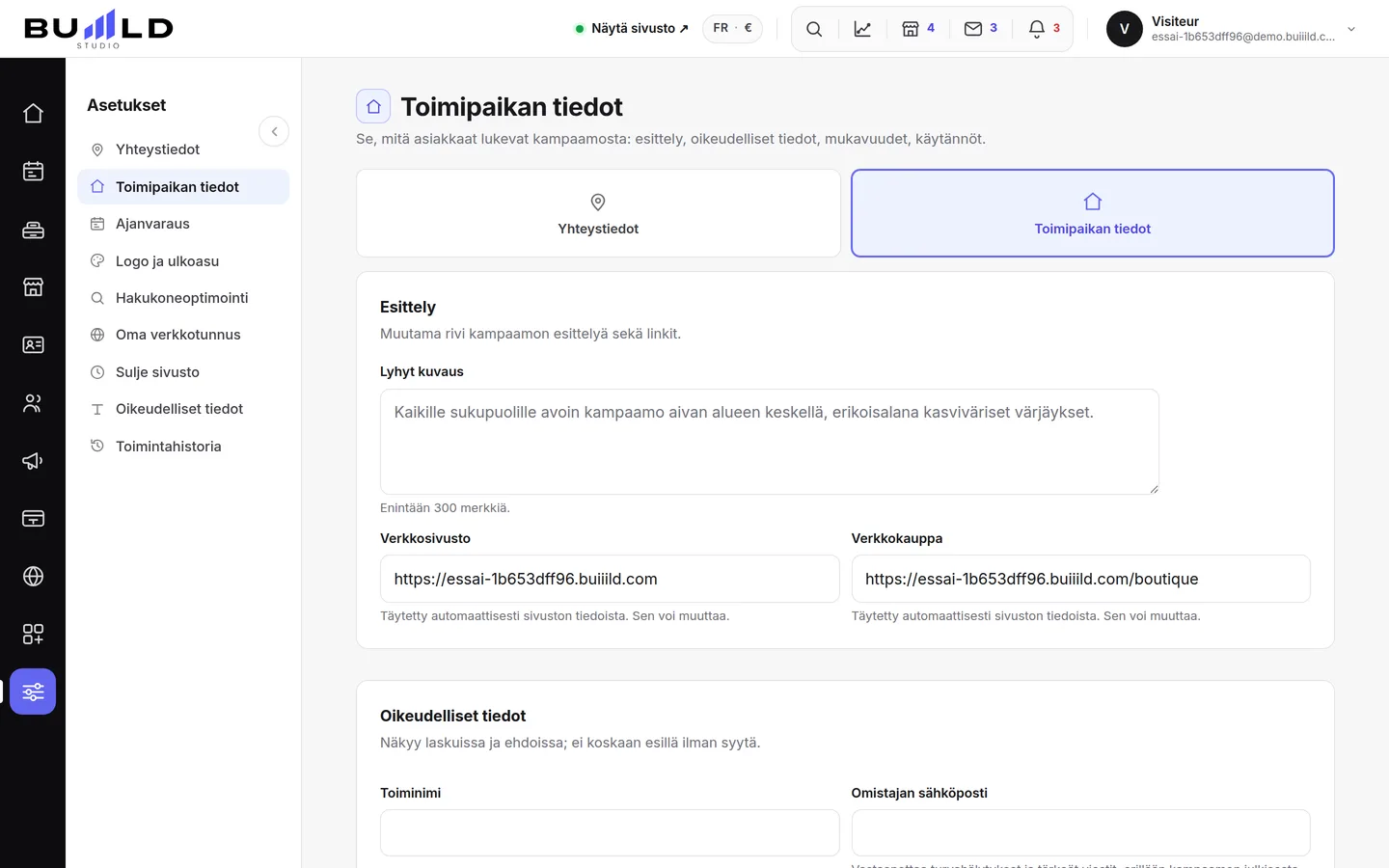Screen dimensions: 1389x868
Task: Open the home dashboard icon in sidebar
Action: 33,114
